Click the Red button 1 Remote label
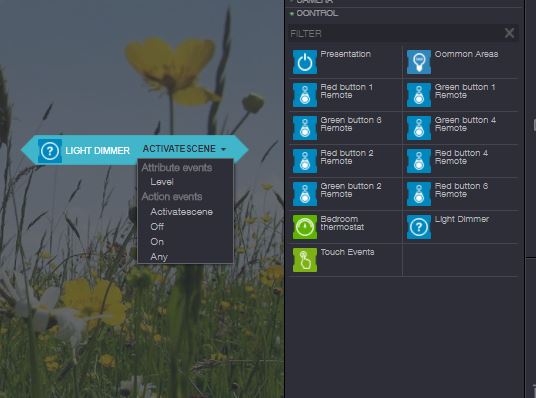536x398 pixels. coord(346,91)
